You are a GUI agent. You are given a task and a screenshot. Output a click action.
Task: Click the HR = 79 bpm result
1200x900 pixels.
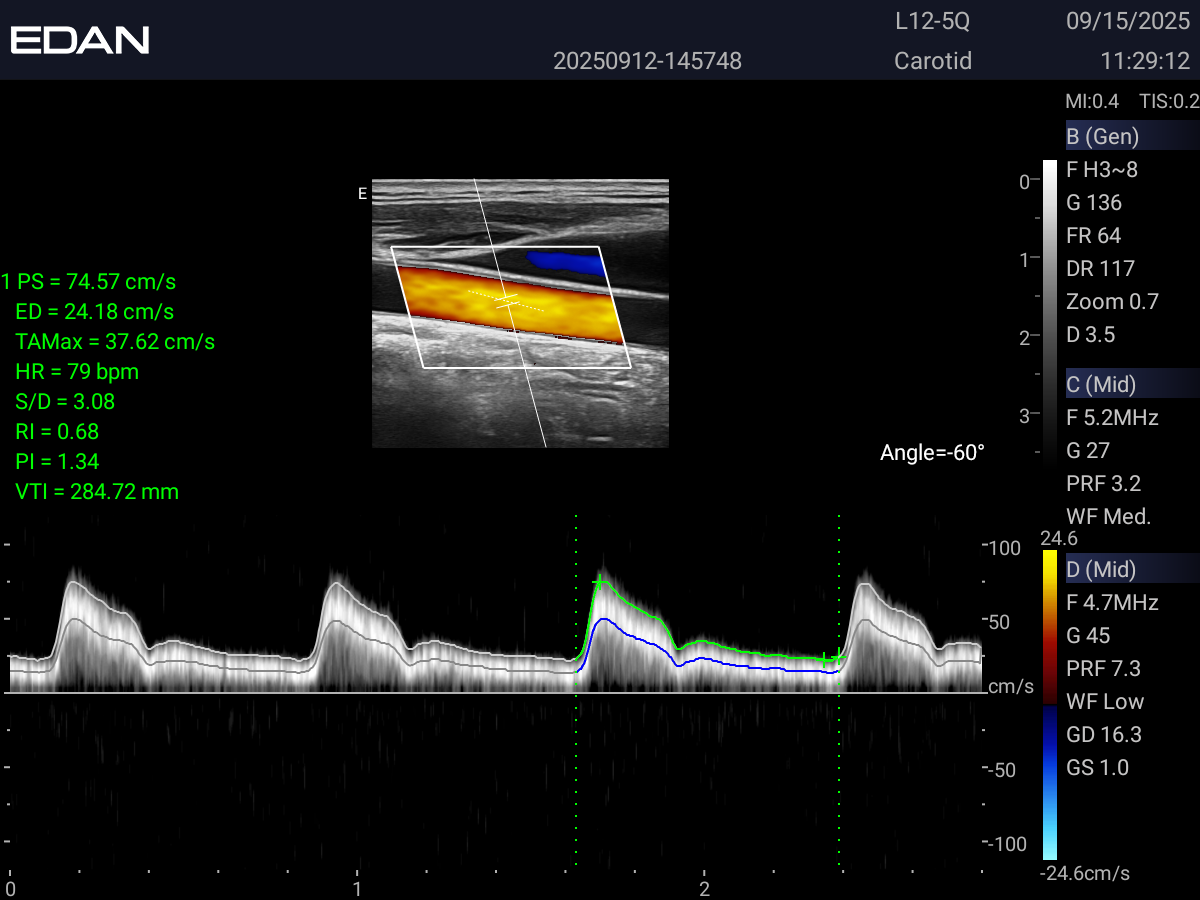(x=77, y=371)
